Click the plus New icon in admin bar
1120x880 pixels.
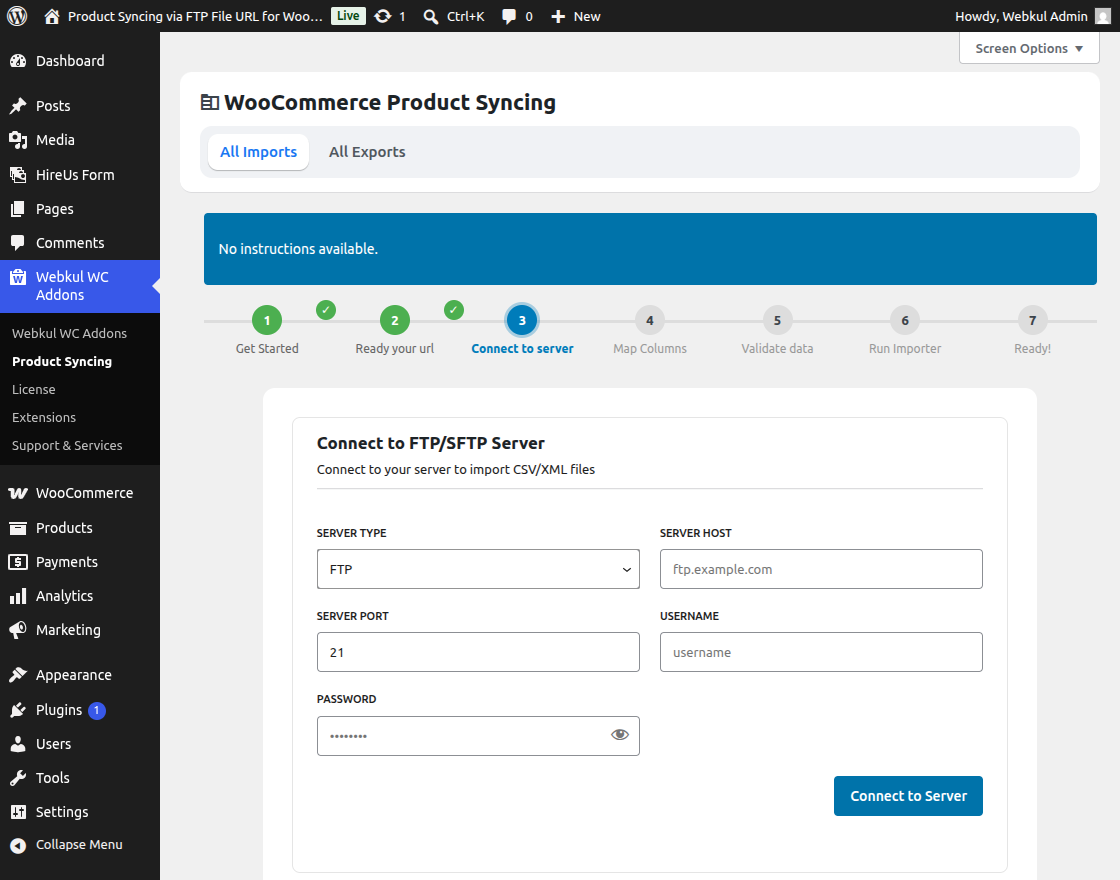coord(558,16)
